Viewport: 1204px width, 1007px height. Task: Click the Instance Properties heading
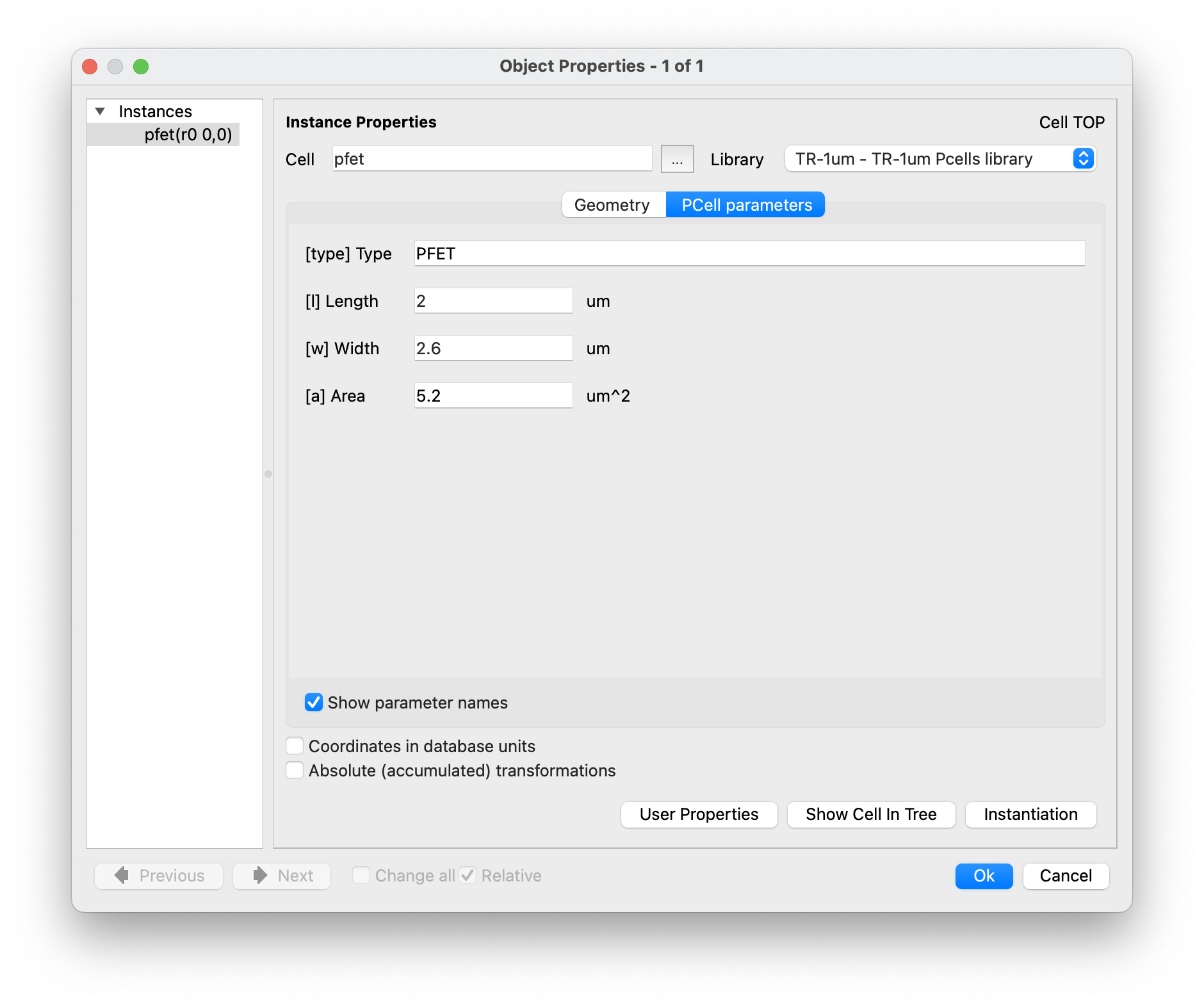(x=361, y=122)
